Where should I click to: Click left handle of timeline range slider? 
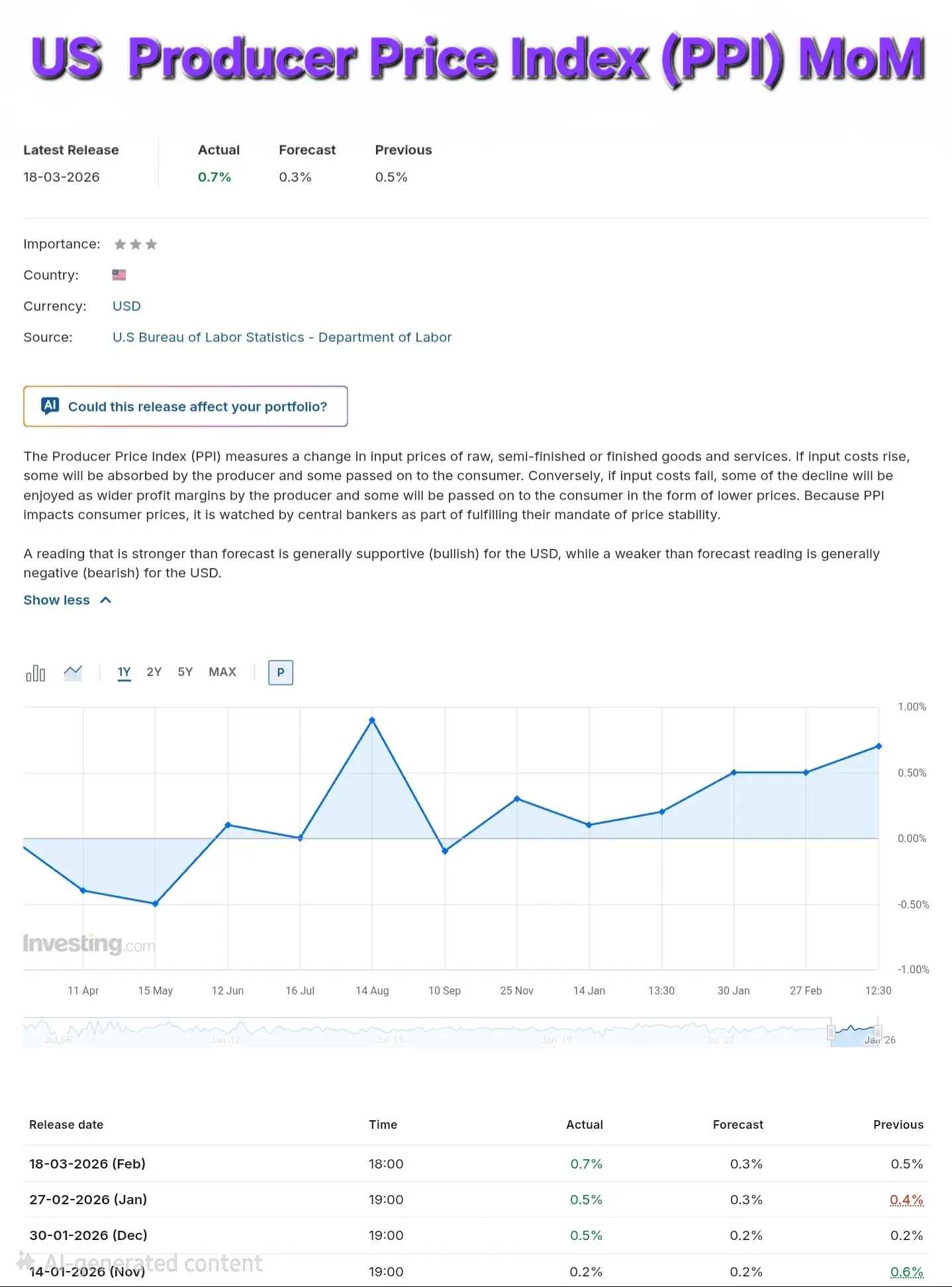pyautogui.click(x=831, y=1033)
